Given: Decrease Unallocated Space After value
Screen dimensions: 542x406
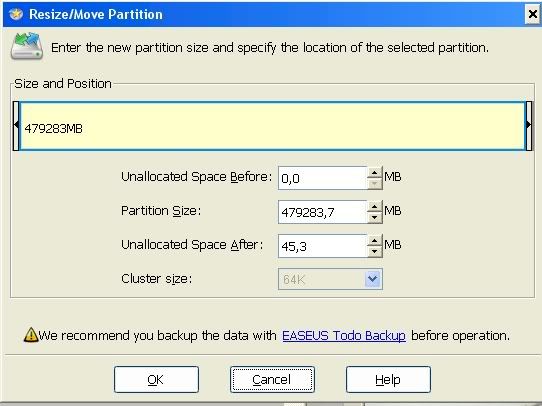Looking at the screenshot, I should [x=374, y=252].
